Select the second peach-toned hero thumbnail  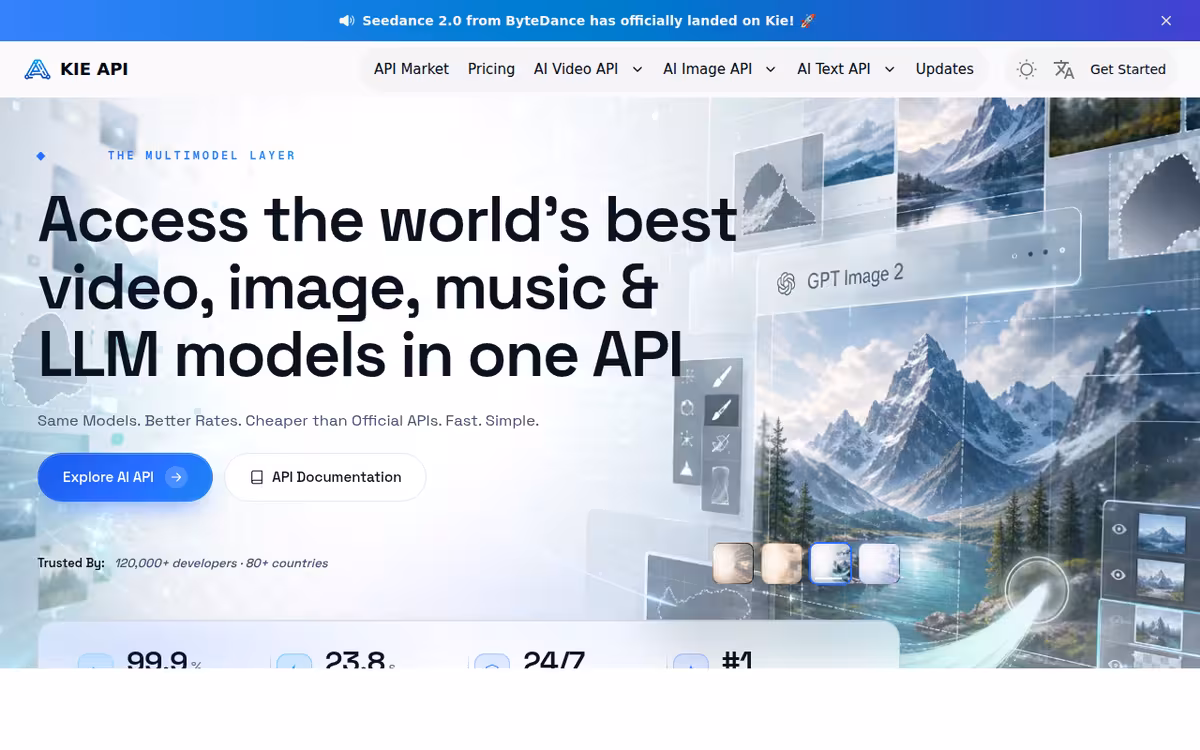[x=782, y=563]
